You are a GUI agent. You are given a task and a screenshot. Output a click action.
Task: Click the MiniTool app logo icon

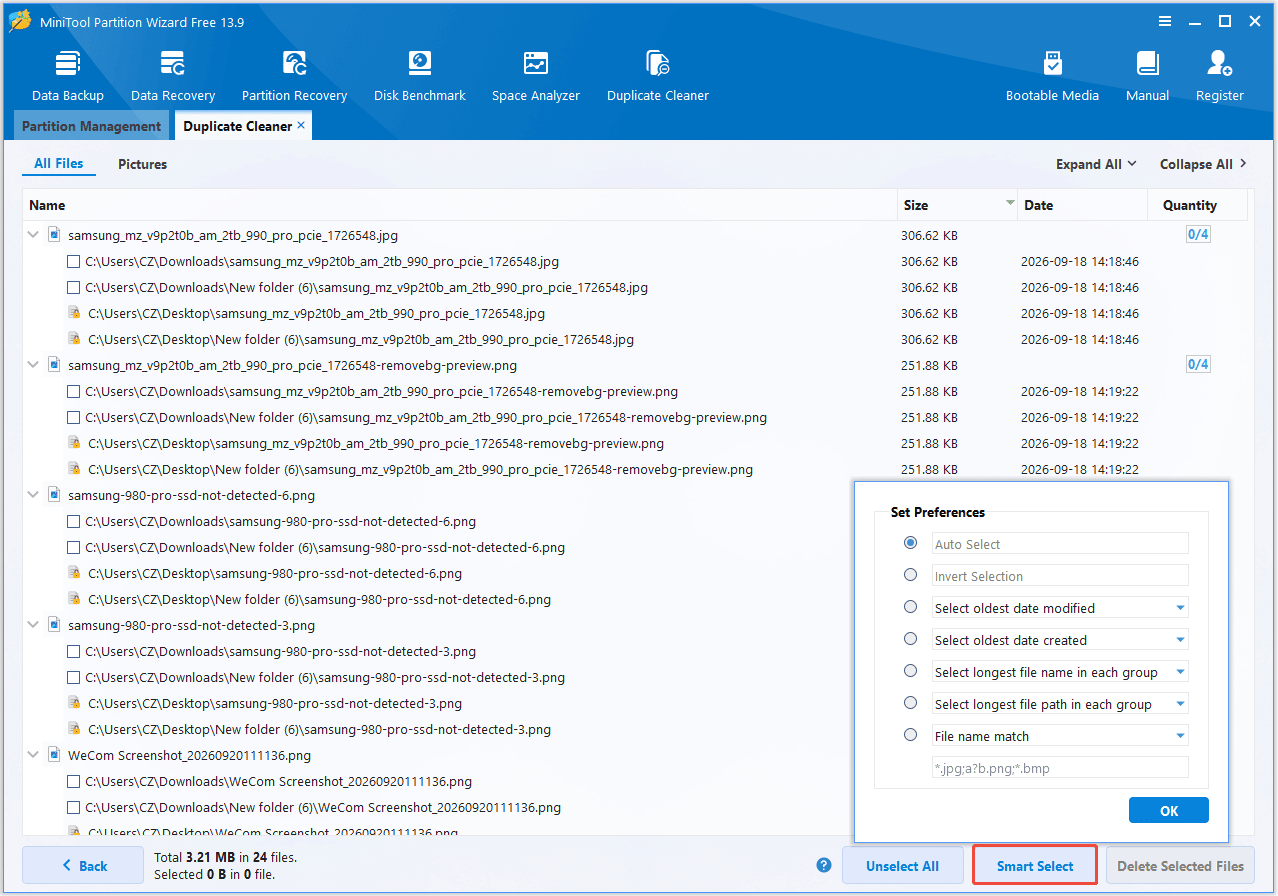point(20,21)
